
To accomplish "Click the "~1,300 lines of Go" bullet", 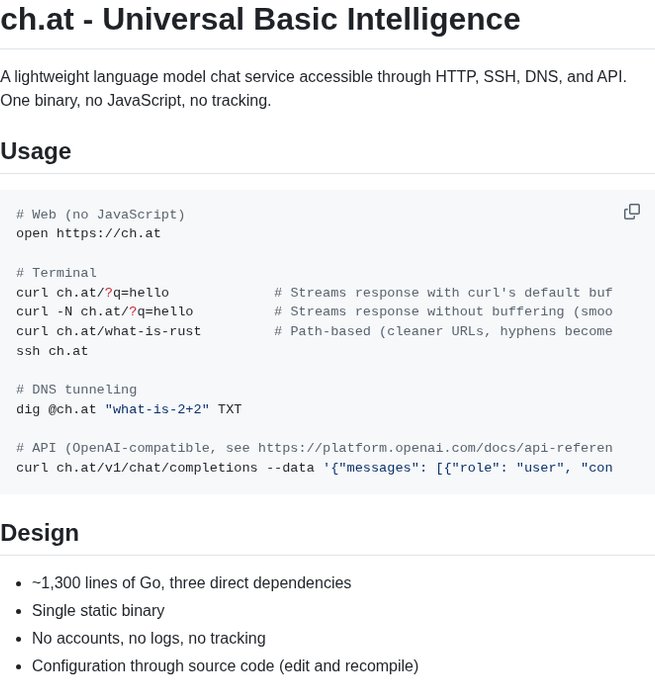I will click(x=191, y=582).
